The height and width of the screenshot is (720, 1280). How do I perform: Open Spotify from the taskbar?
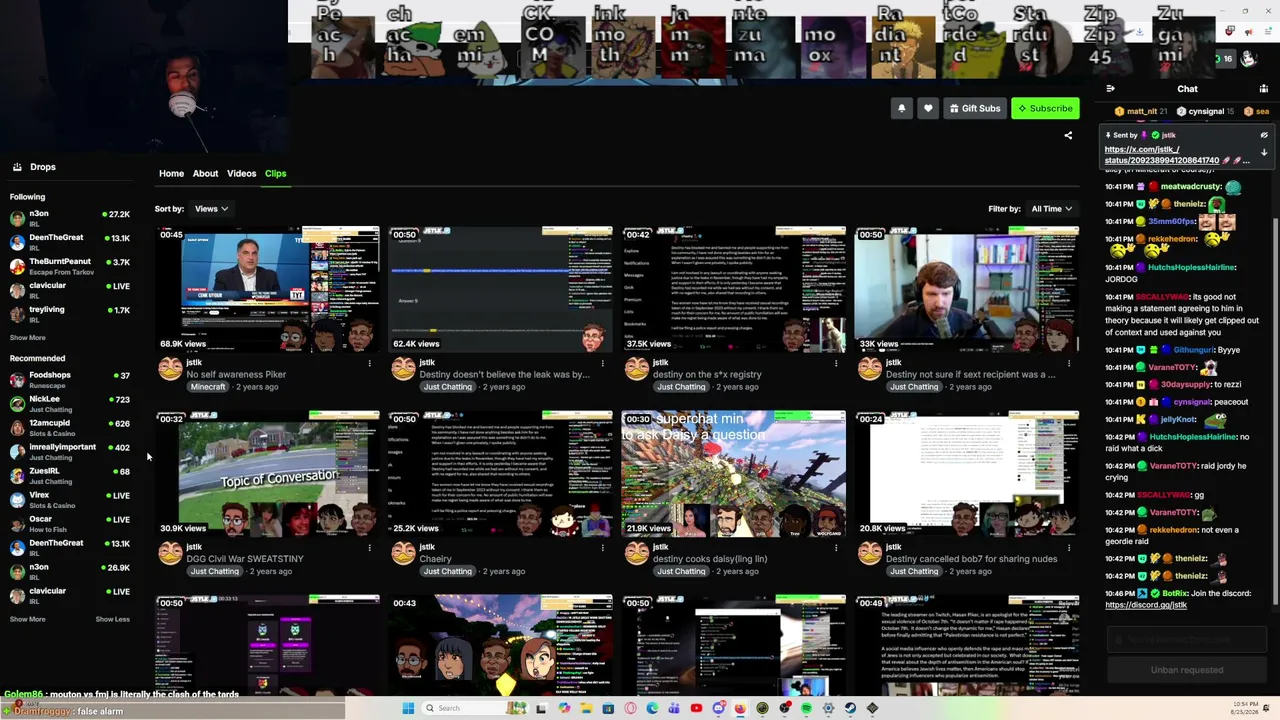[x=806, y=708]
